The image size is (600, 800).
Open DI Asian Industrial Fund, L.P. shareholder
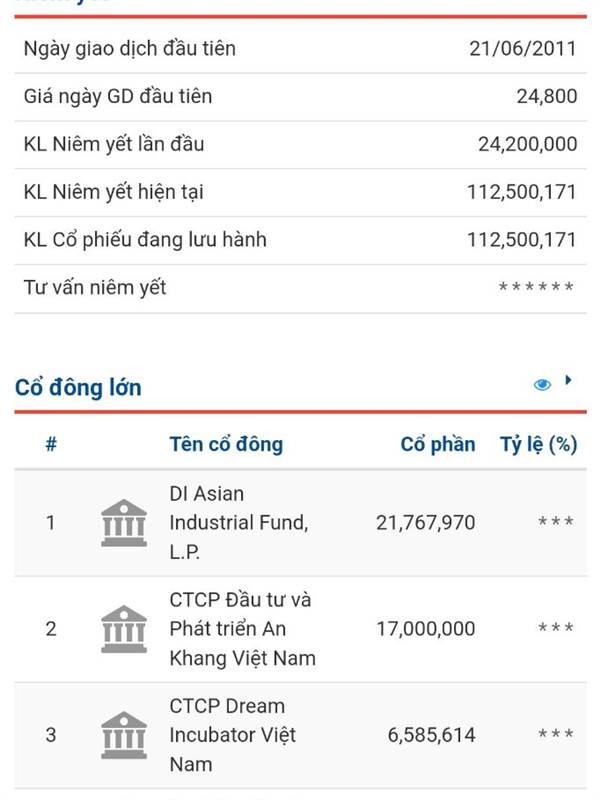pos(239,523)
